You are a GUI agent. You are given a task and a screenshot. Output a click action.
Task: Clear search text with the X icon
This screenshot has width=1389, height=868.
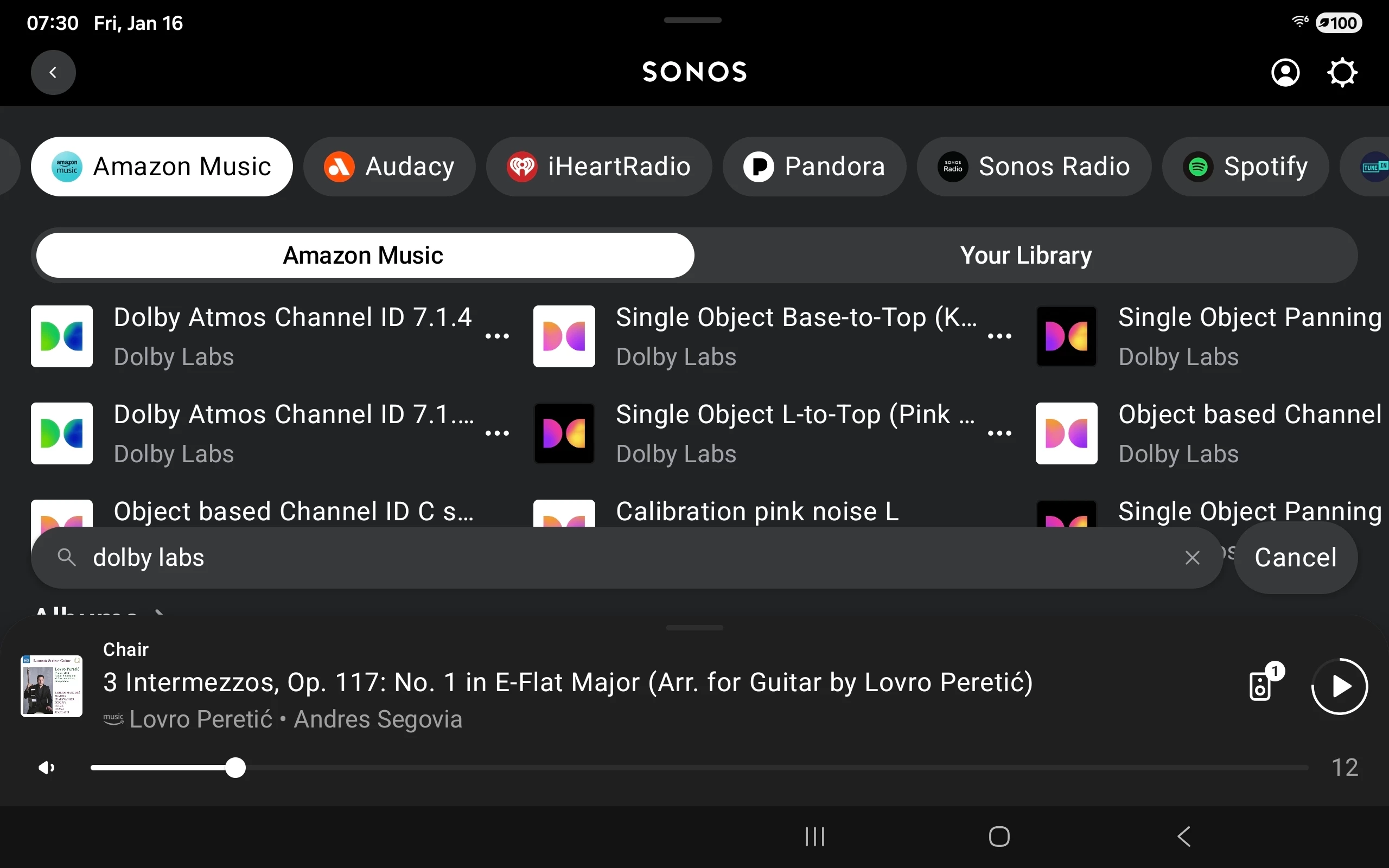click(x=1192, y=558)
